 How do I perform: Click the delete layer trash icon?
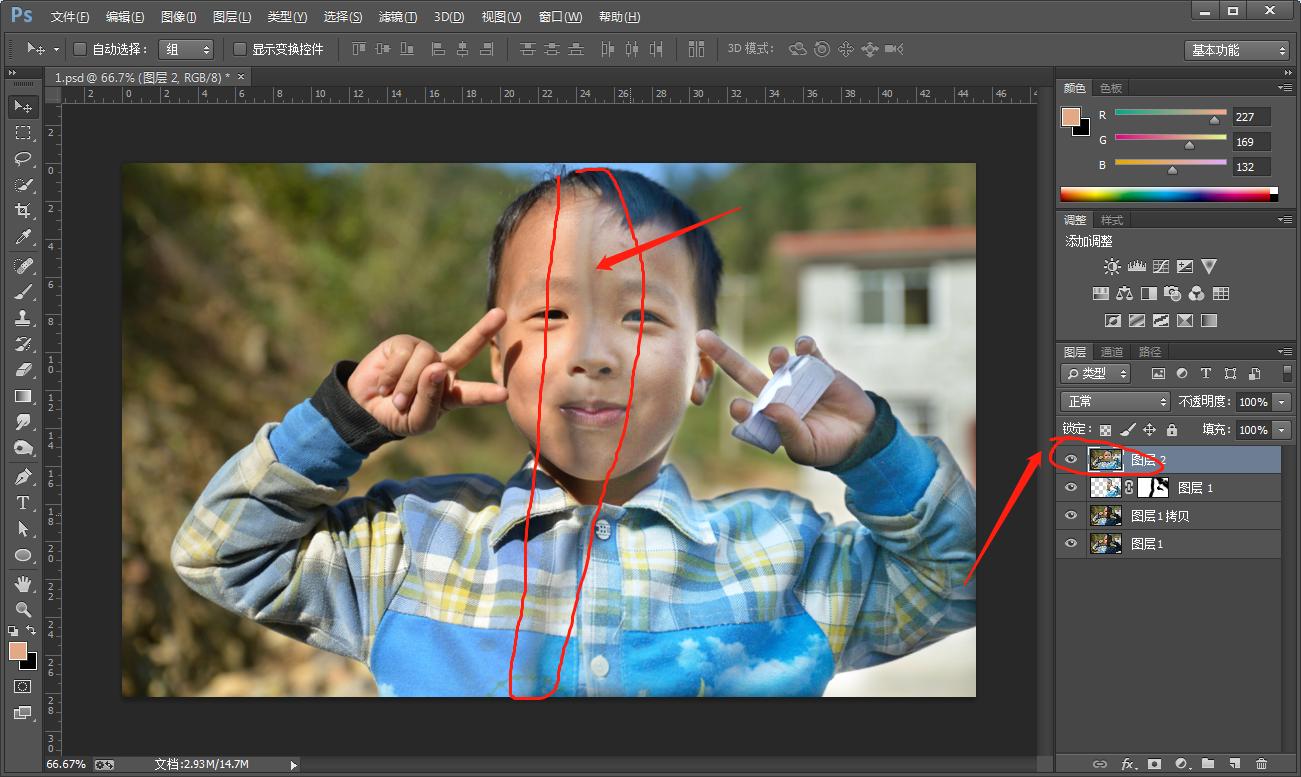tap(1261, 764)
